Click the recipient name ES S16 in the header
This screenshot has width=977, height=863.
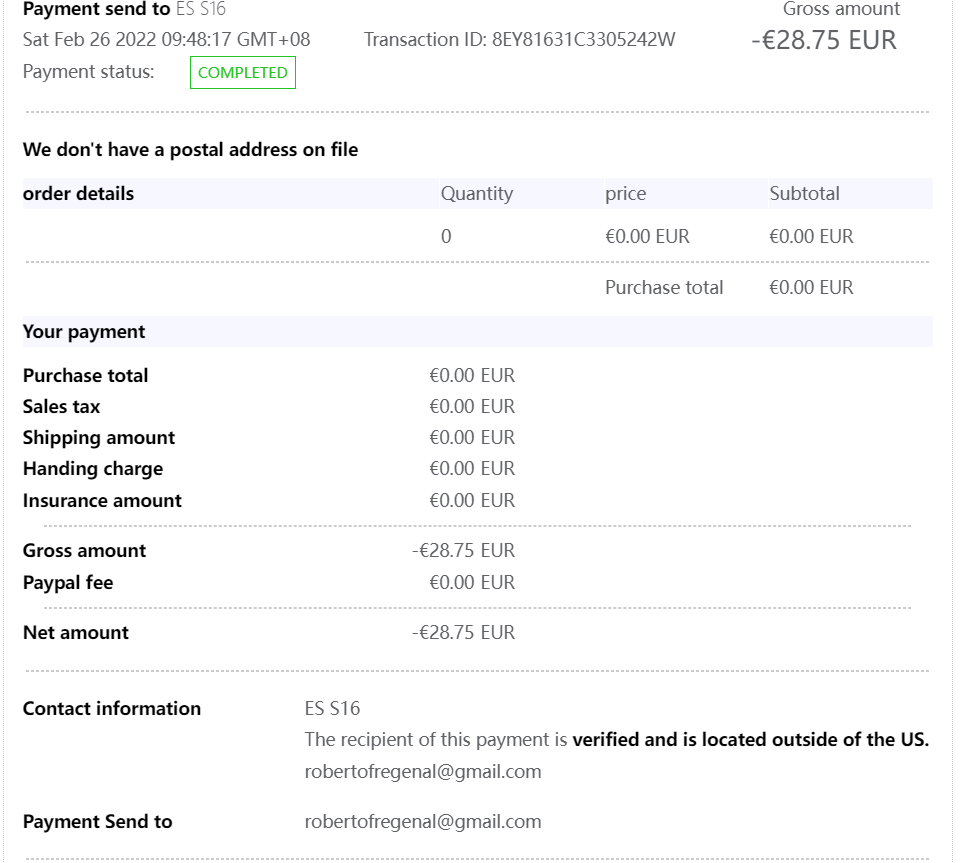pyautogui.click(x=200, y=10)
